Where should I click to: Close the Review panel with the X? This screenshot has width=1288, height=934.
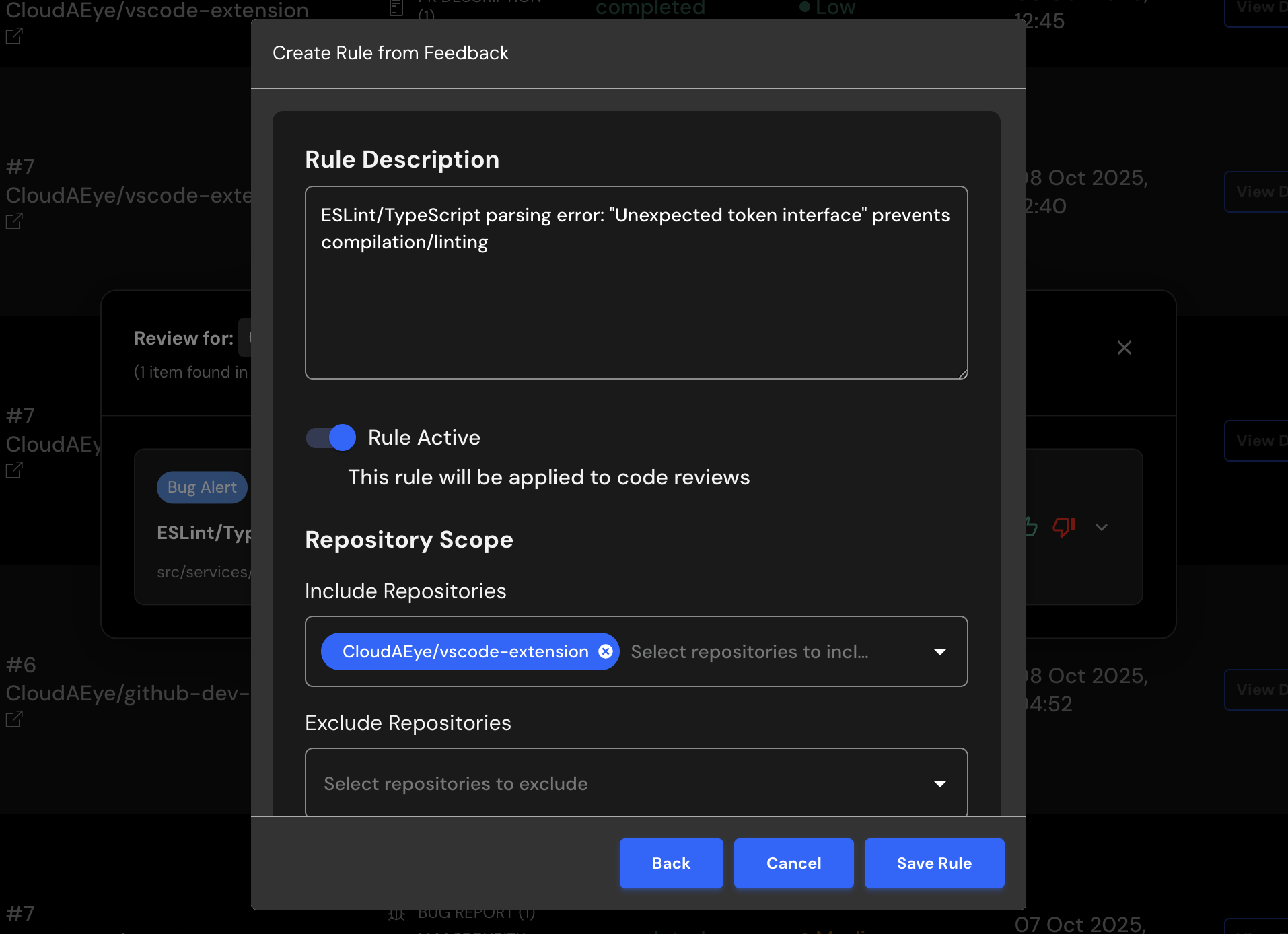[x=1124, y=348]
